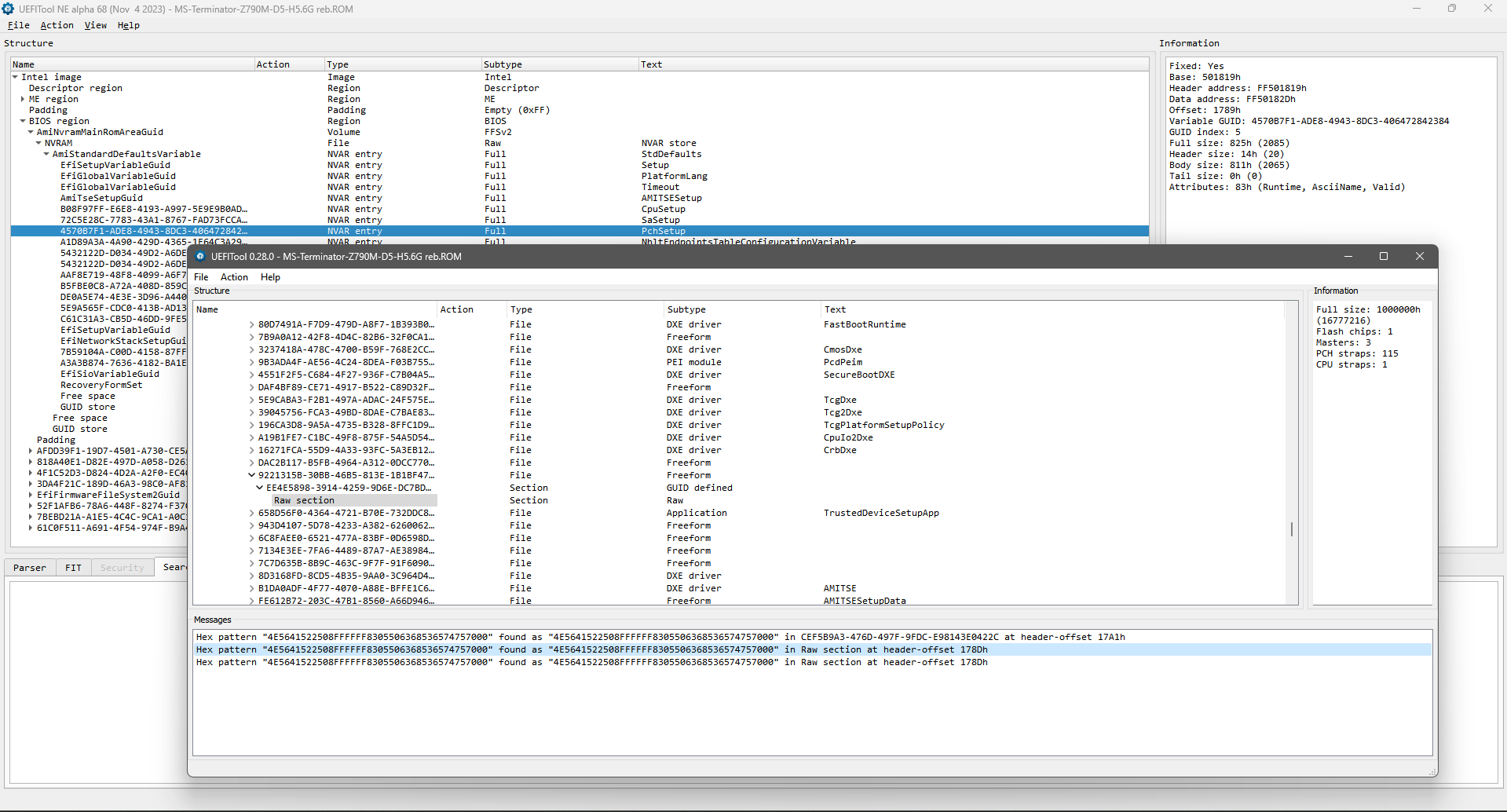Select EfiGlobalVariableGuid entry with PlatformLang text
Viewport: 1507px width, 812px height.
[580, 176]
